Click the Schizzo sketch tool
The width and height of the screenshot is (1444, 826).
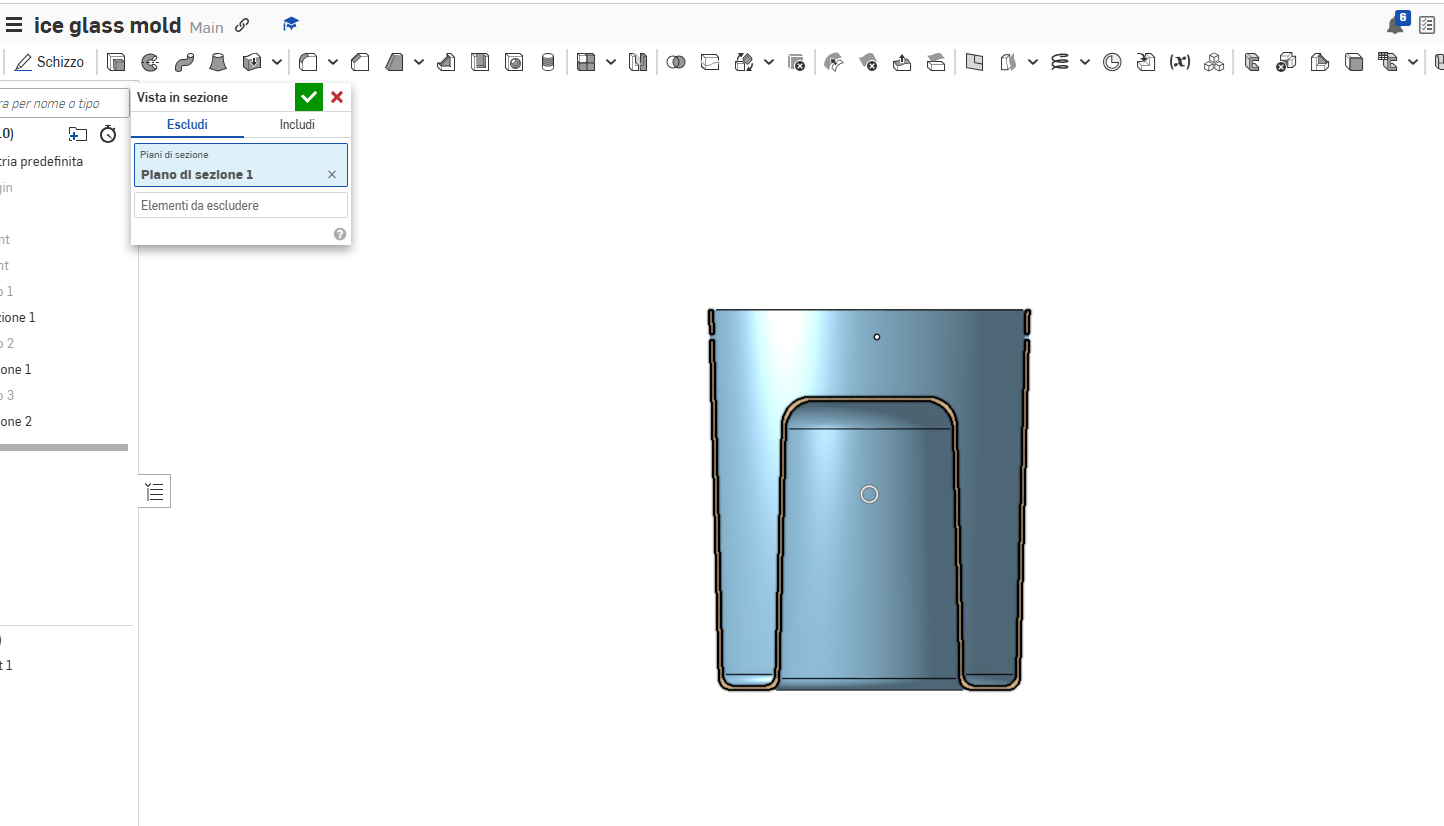pyautogui.click(x=50, y=62)
